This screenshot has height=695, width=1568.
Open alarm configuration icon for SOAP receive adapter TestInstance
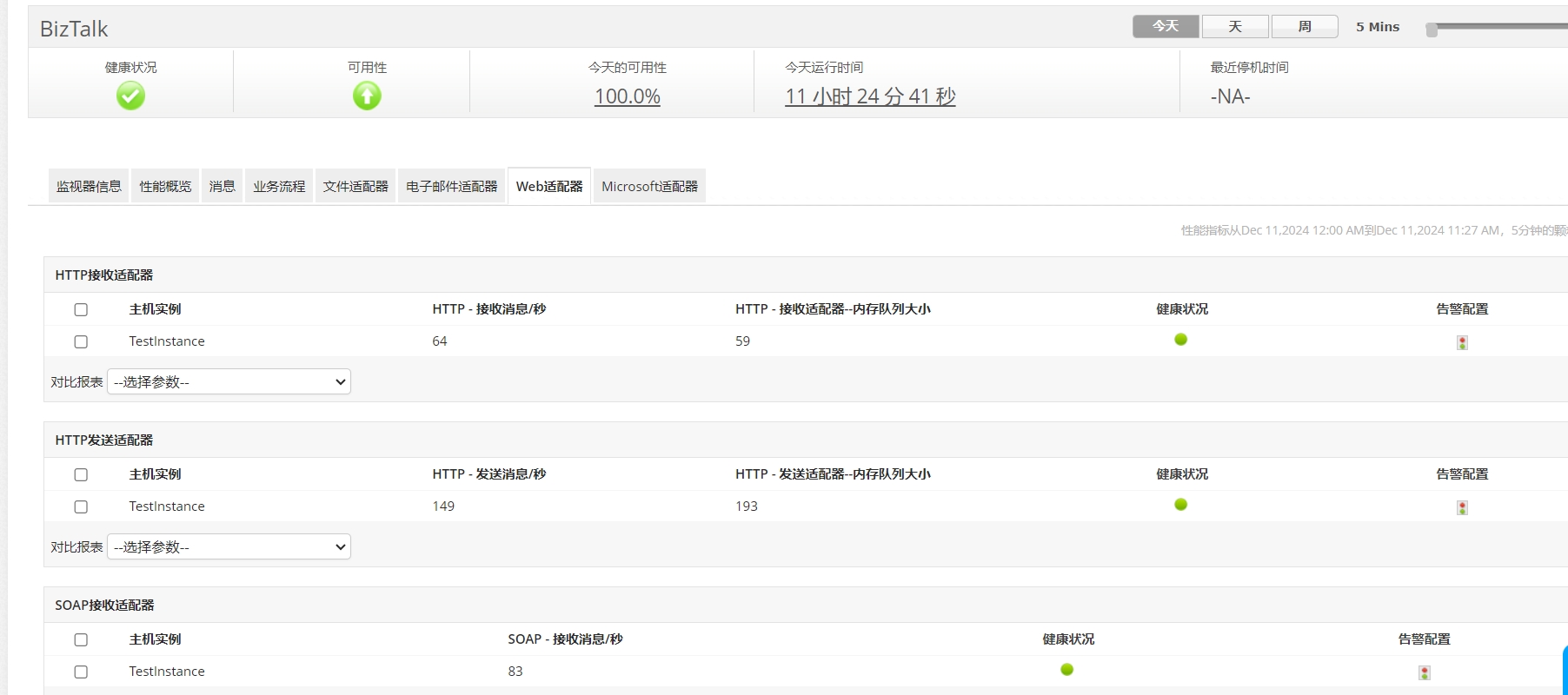point(1424,672)
